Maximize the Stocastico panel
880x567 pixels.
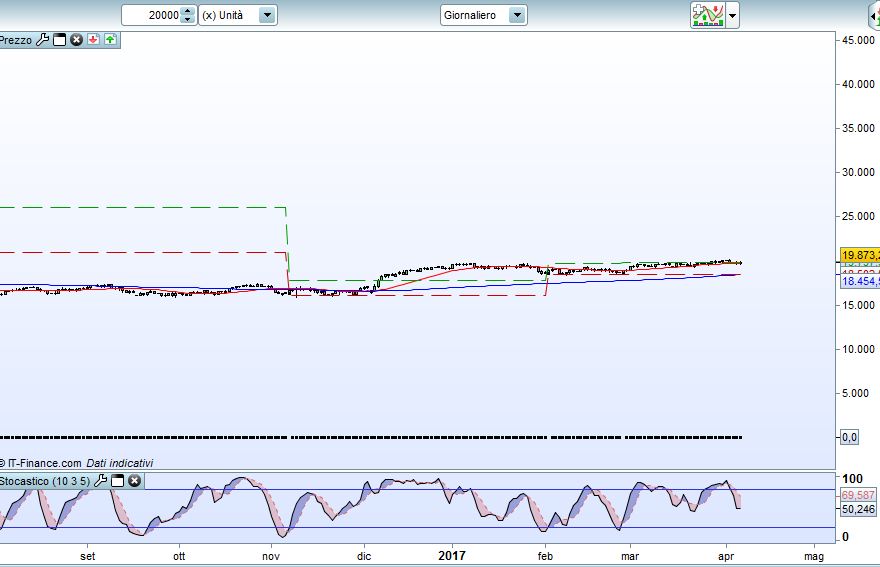(x=117, y=481)
